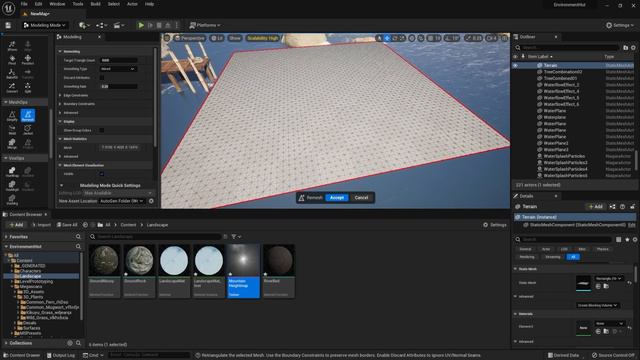
Task: Select the Simplify mesh tool
Action: tap(12, 116)
